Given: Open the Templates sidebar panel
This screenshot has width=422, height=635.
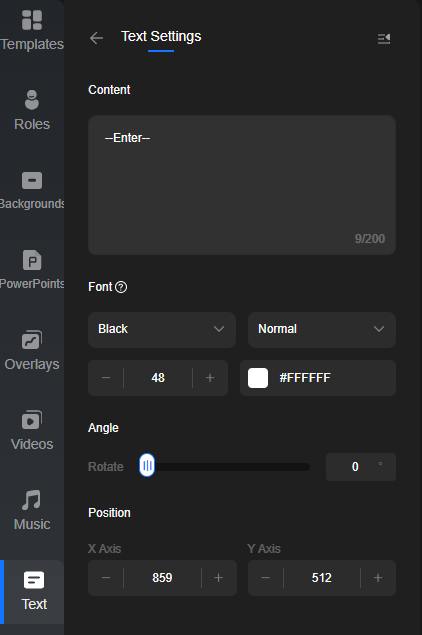Looking at the screenshot, I should tap(32, 31).
